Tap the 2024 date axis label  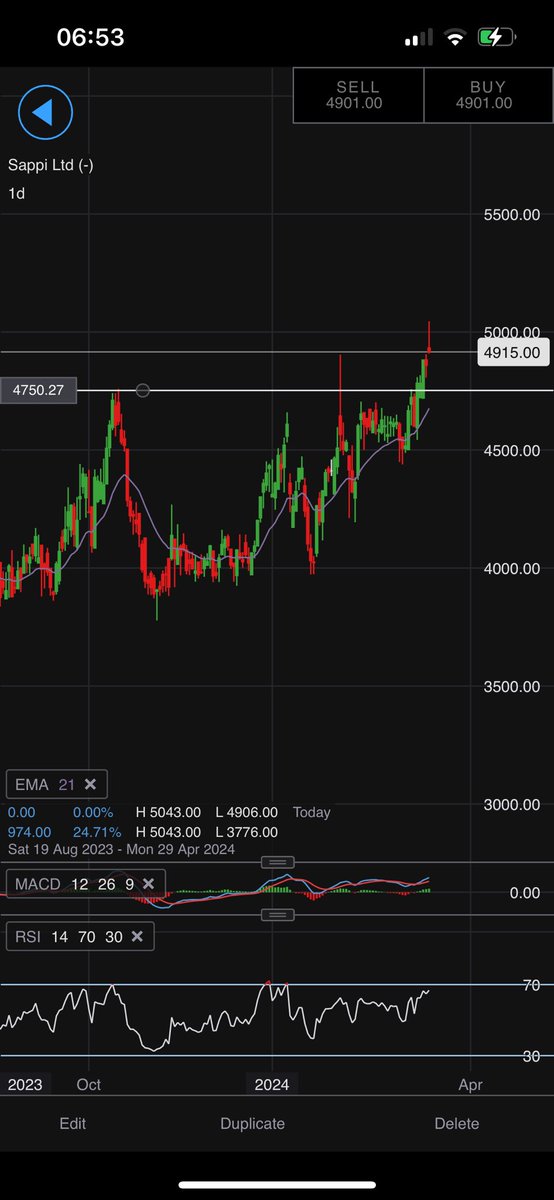pos(271,1084)
